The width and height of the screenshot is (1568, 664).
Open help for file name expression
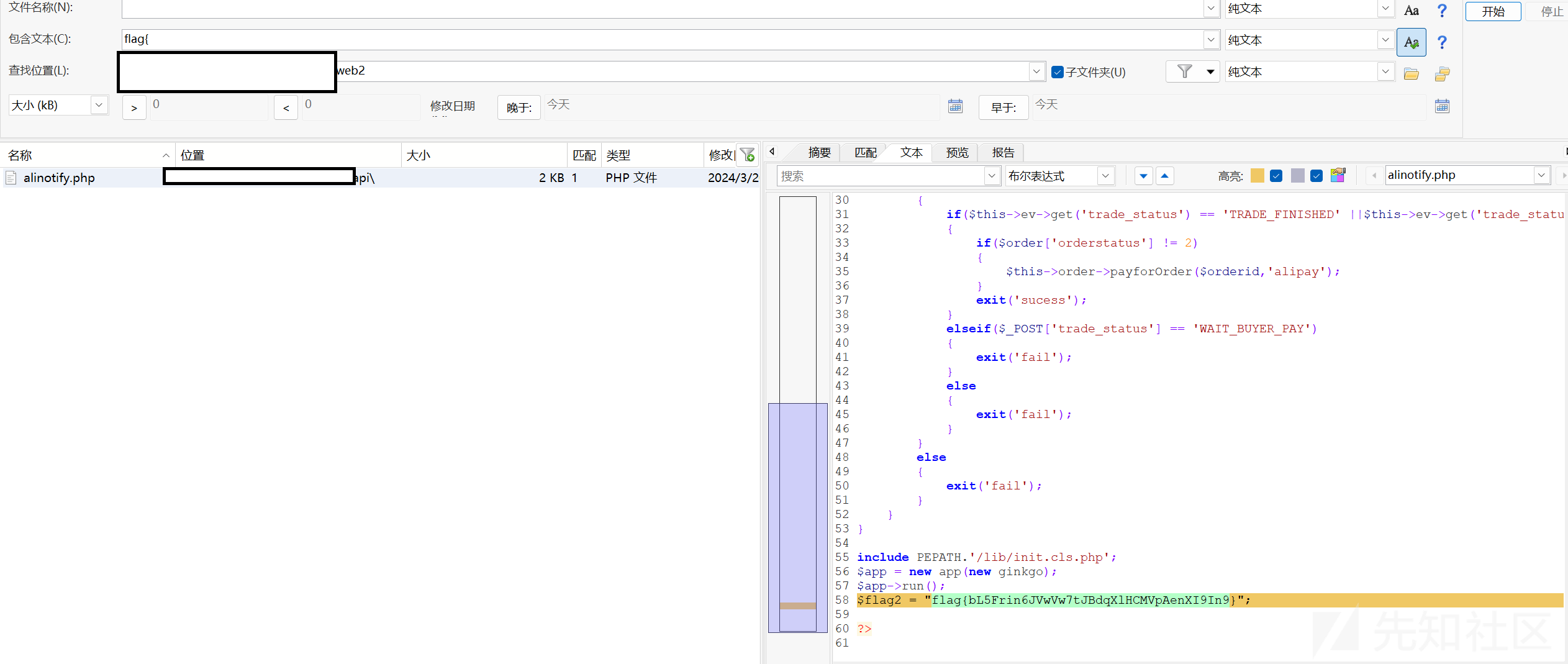click(1442, 11)
